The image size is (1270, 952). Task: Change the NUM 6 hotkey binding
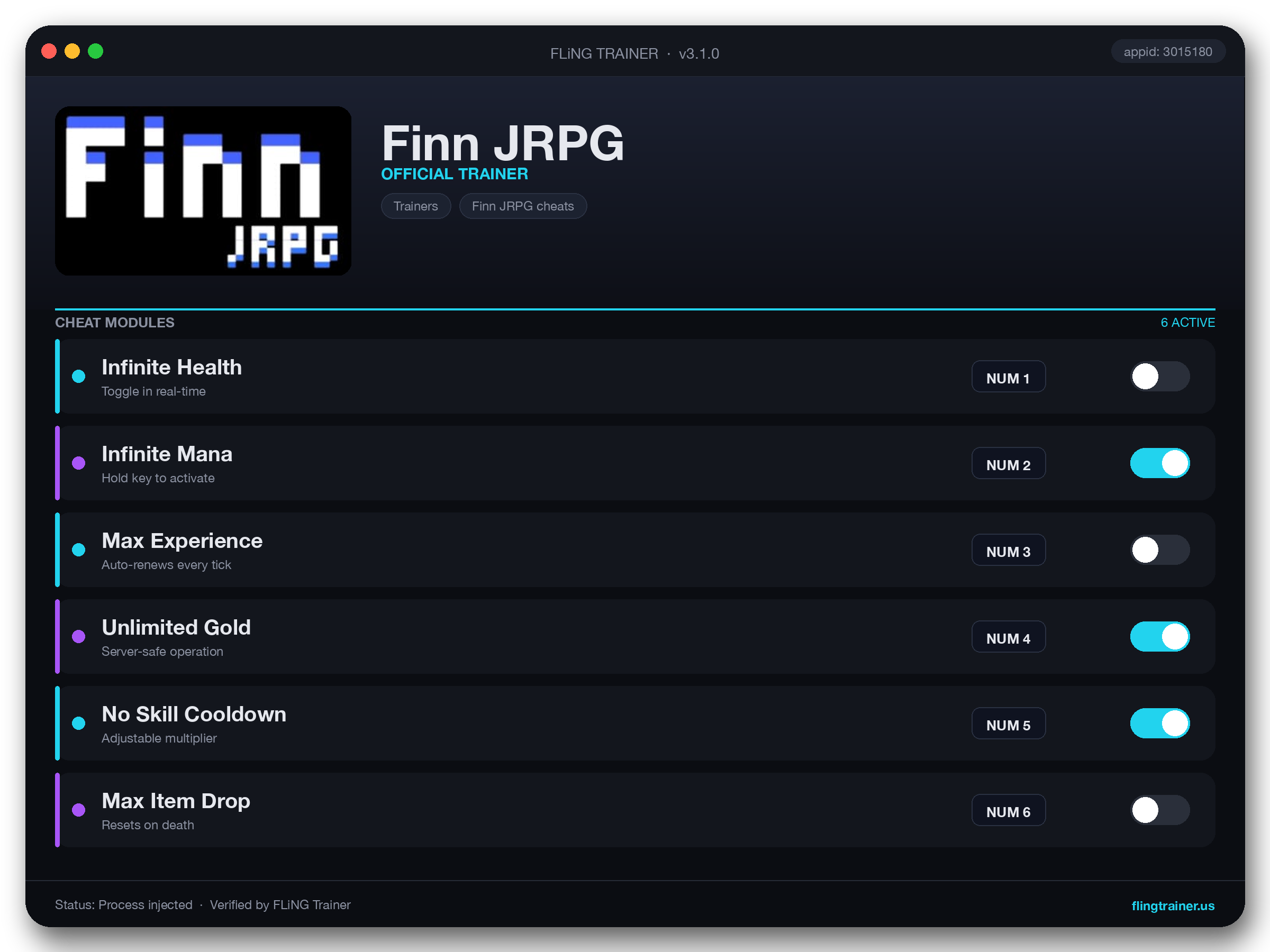pyautogui.click(x=1008, y=810)
